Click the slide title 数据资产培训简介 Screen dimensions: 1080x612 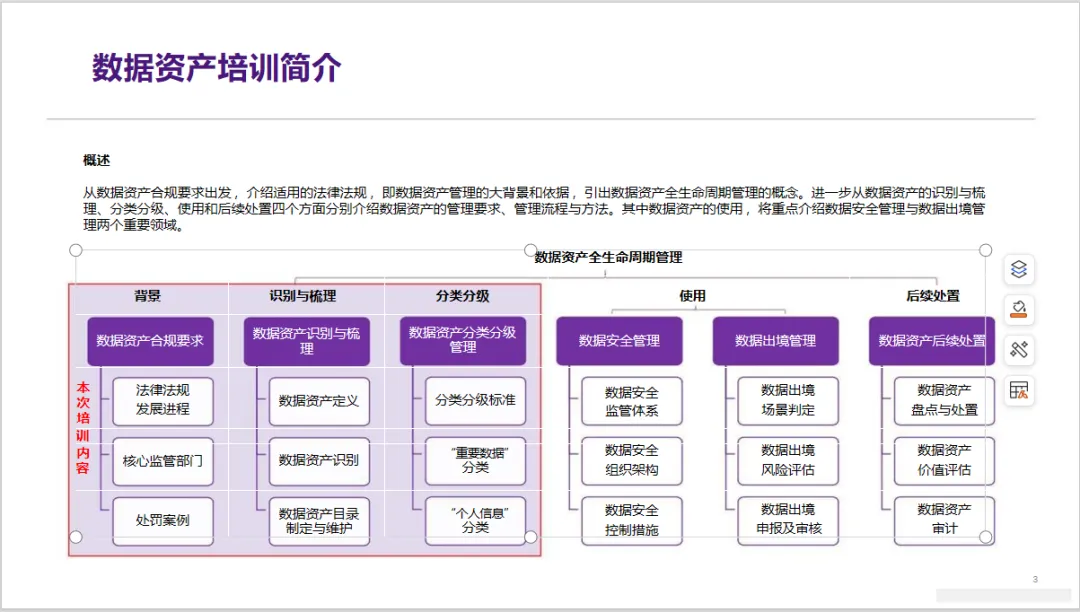click(x=216, y=68)
